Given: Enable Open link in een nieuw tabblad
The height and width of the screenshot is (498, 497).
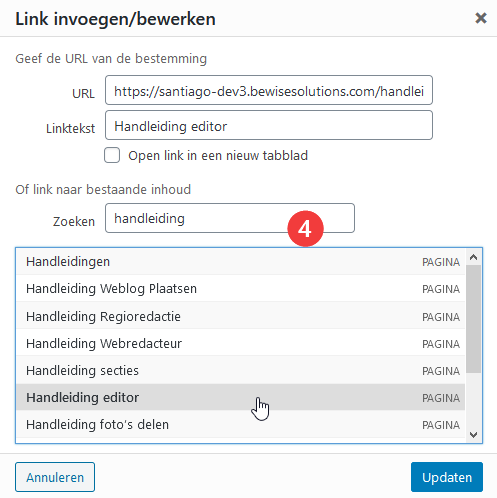Looking at the screenshot, I should pyautogui.click(x=112, y=155).
